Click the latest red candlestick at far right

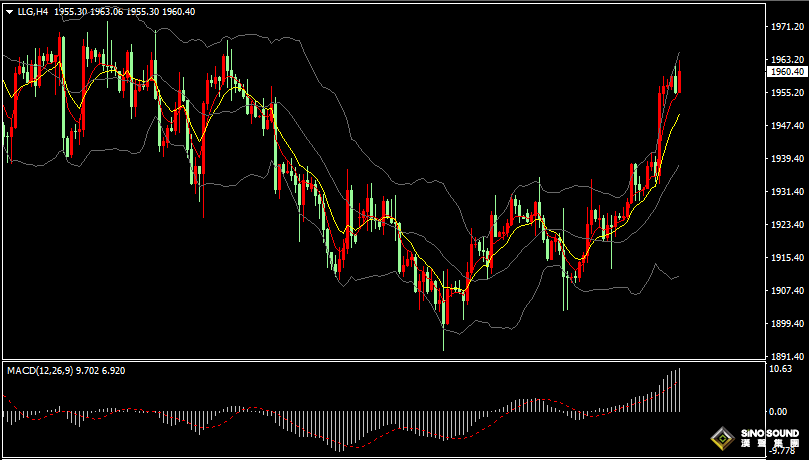click(679, 83)
